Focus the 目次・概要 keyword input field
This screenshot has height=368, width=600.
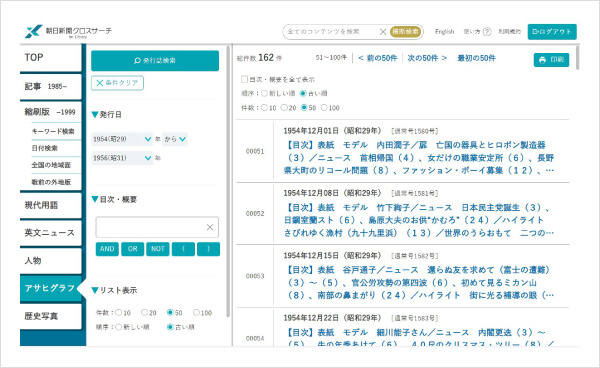pos(157,227)
